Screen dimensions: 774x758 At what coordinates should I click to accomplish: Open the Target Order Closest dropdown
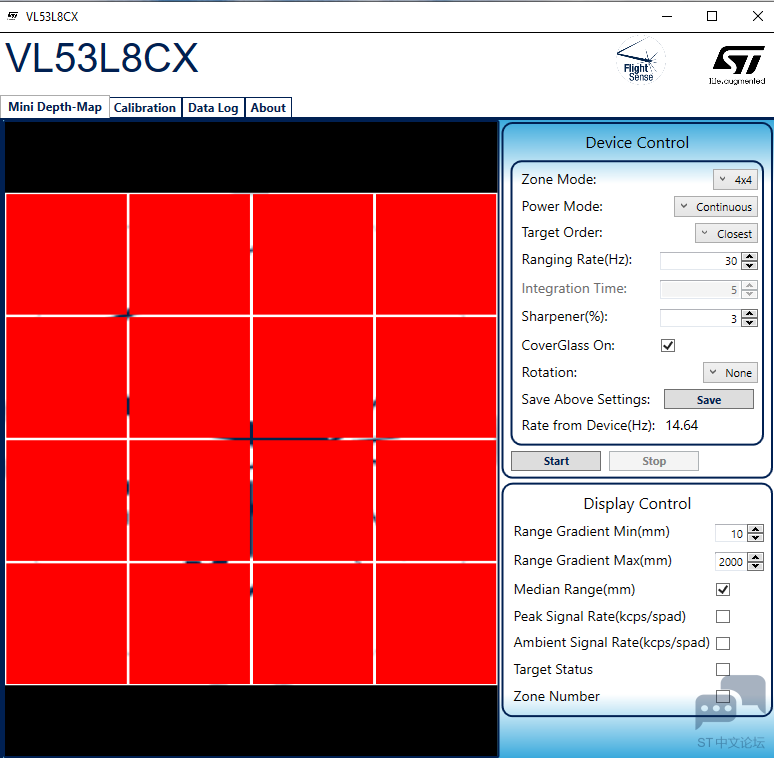pyautogui.click(x=726, y=234)
